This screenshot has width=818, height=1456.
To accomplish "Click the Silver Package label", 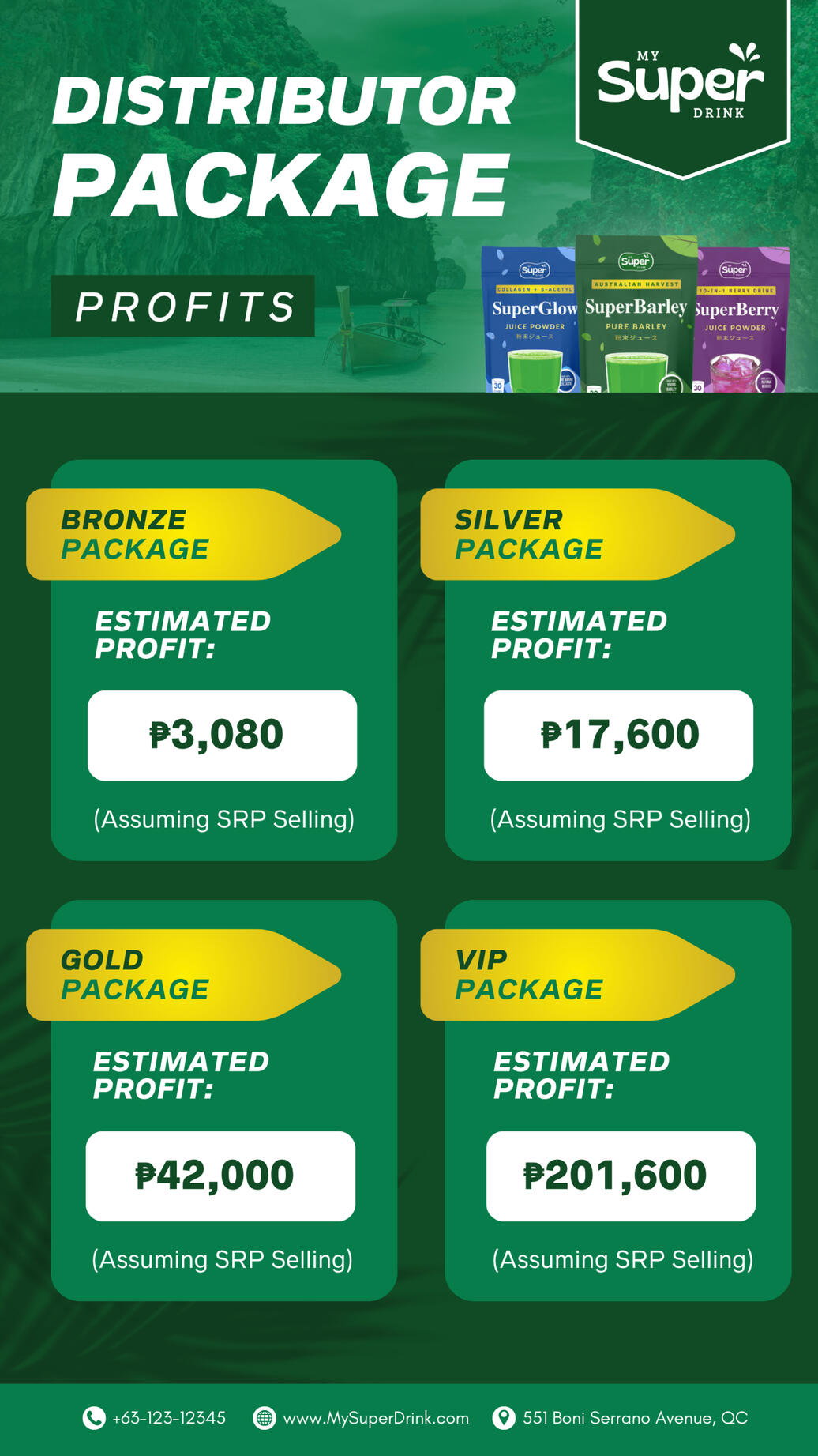I will click(x=529, y=534).
